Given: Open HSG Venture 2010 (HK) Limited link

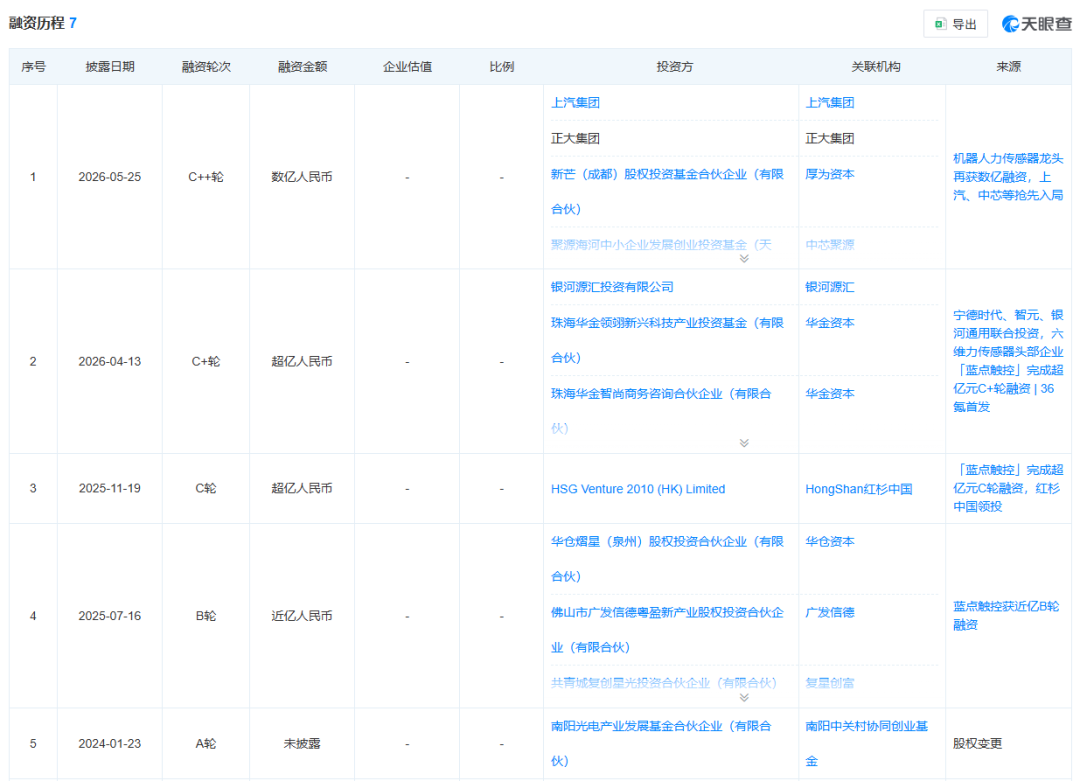Looking at the screenshot, I should click(638, 489).
